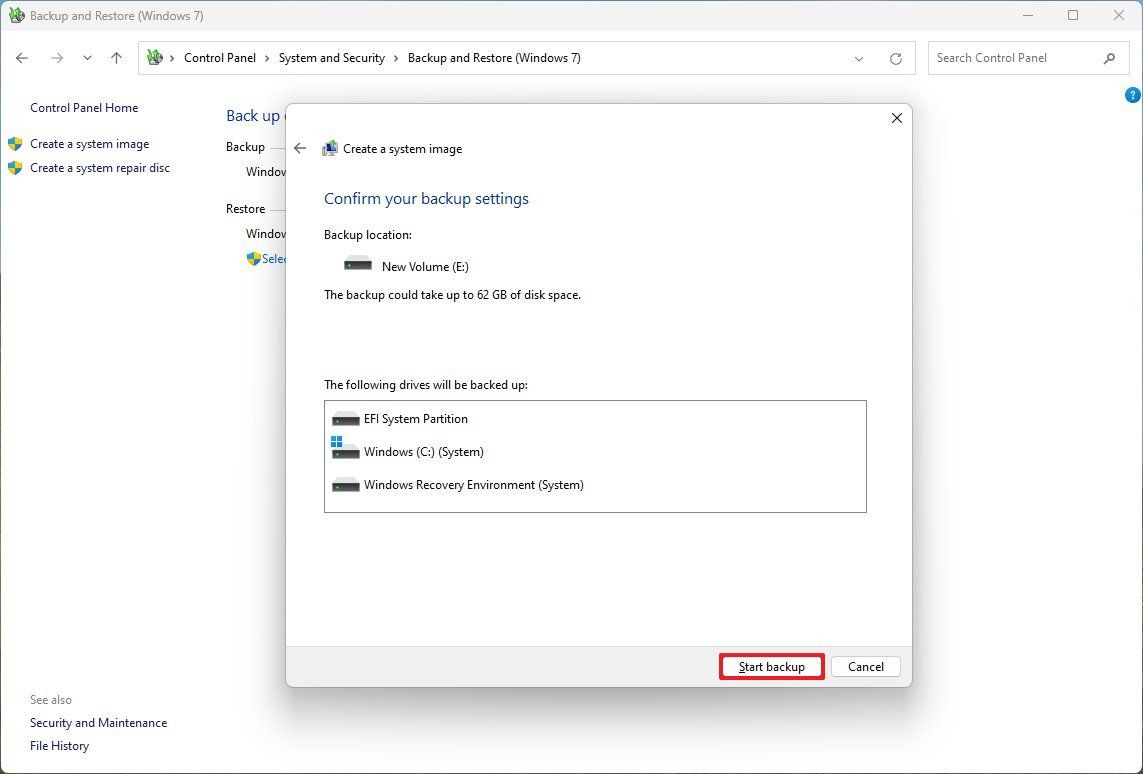
Task: Click the drive icon beside New Volume (E:)
Action: click(357, 263)
